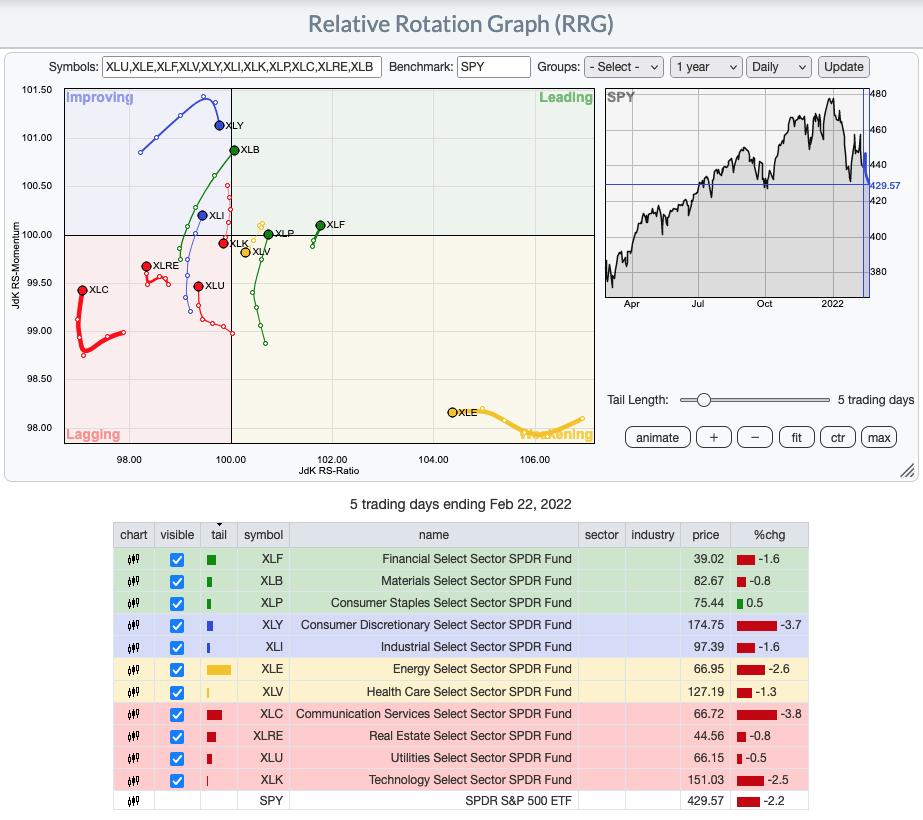The width and height of the screenshot is (923, 820).
Task: Uncheck visibility for XLE
Action: click(177, 670)
